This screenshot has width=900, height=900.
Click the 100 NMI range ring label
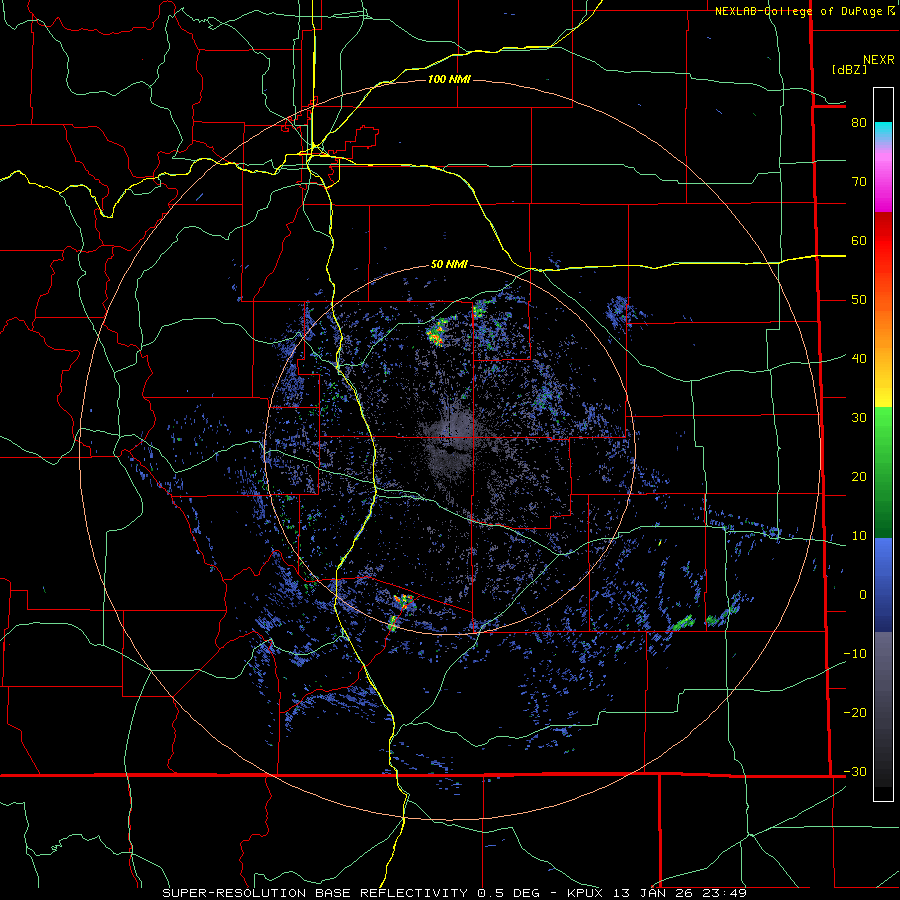[449, 79]
